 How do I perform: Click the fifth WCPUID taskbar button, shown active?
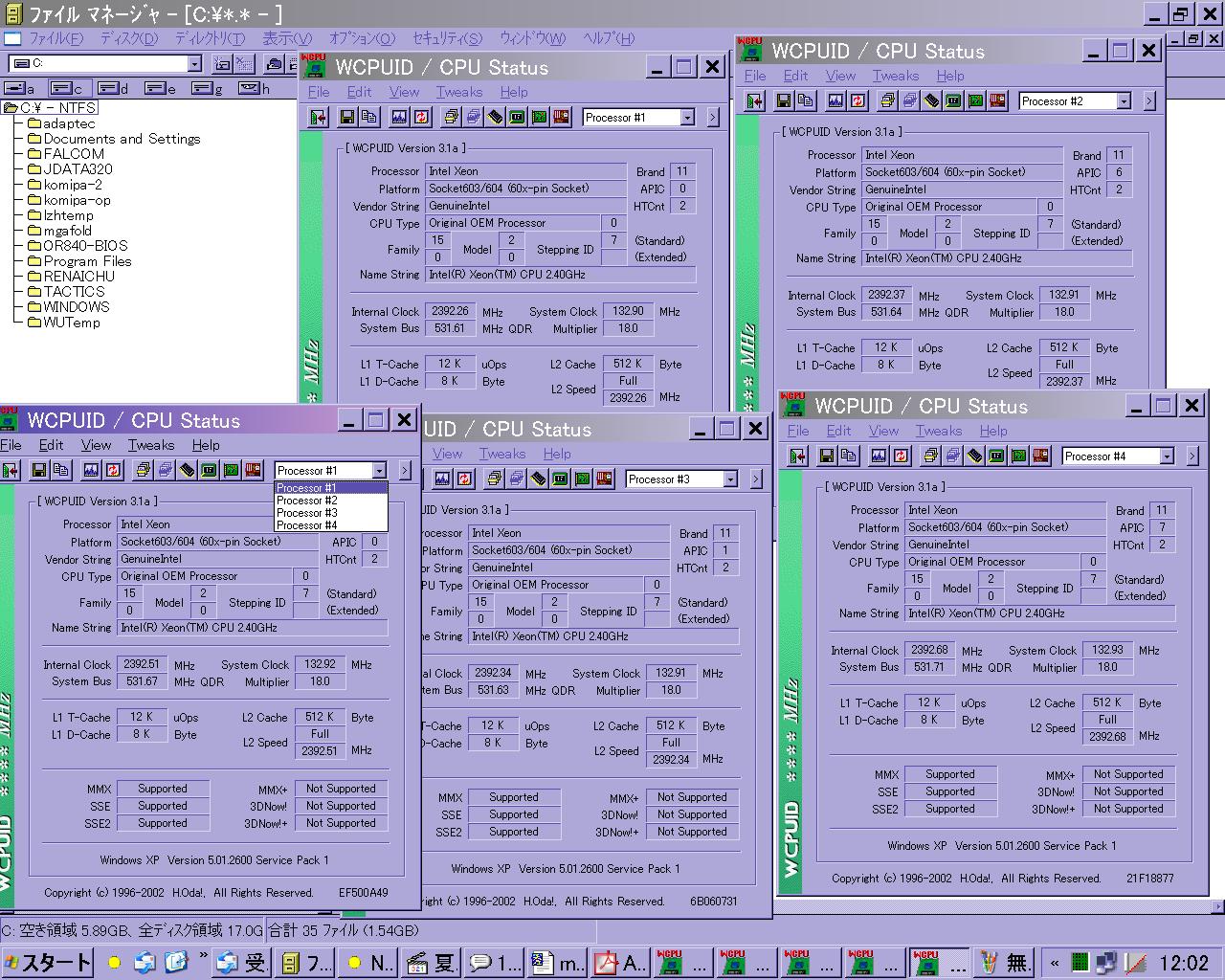(x=939, y=963)
